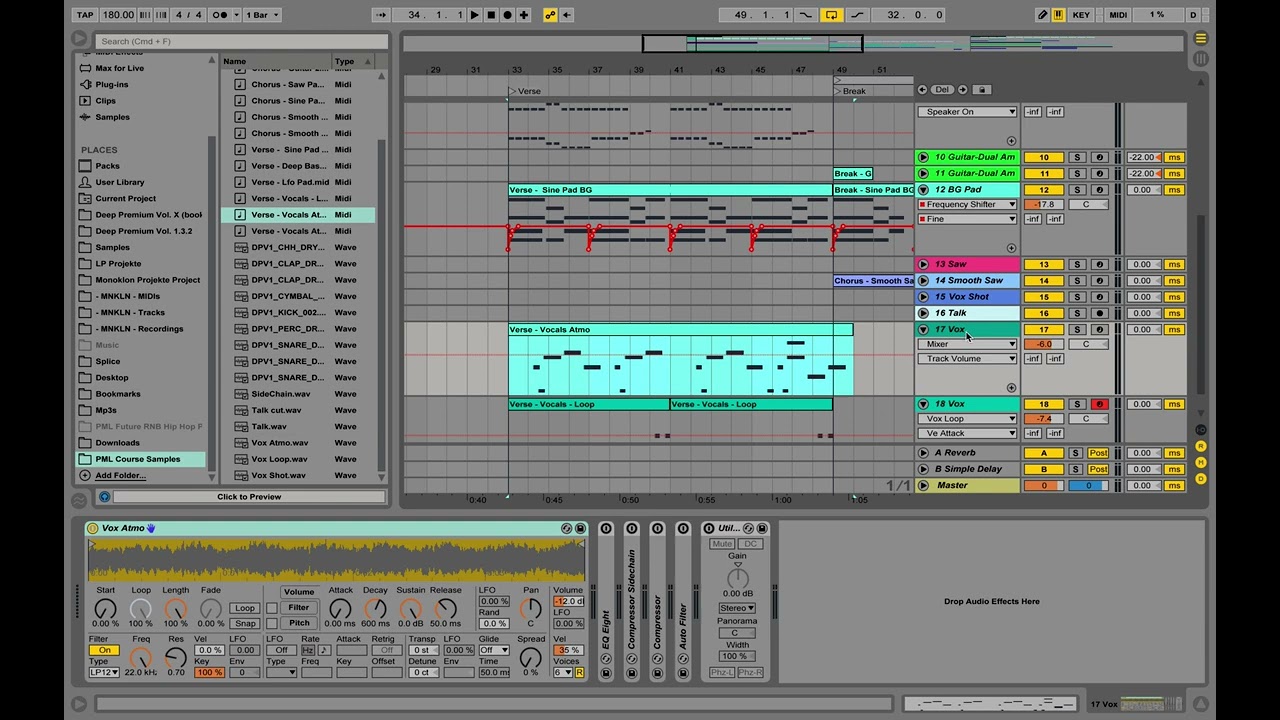Click the Simpler Volume value field
The height and width of the screenshot is (720, 1280).
pyautogui.click(x=568, y=602)
